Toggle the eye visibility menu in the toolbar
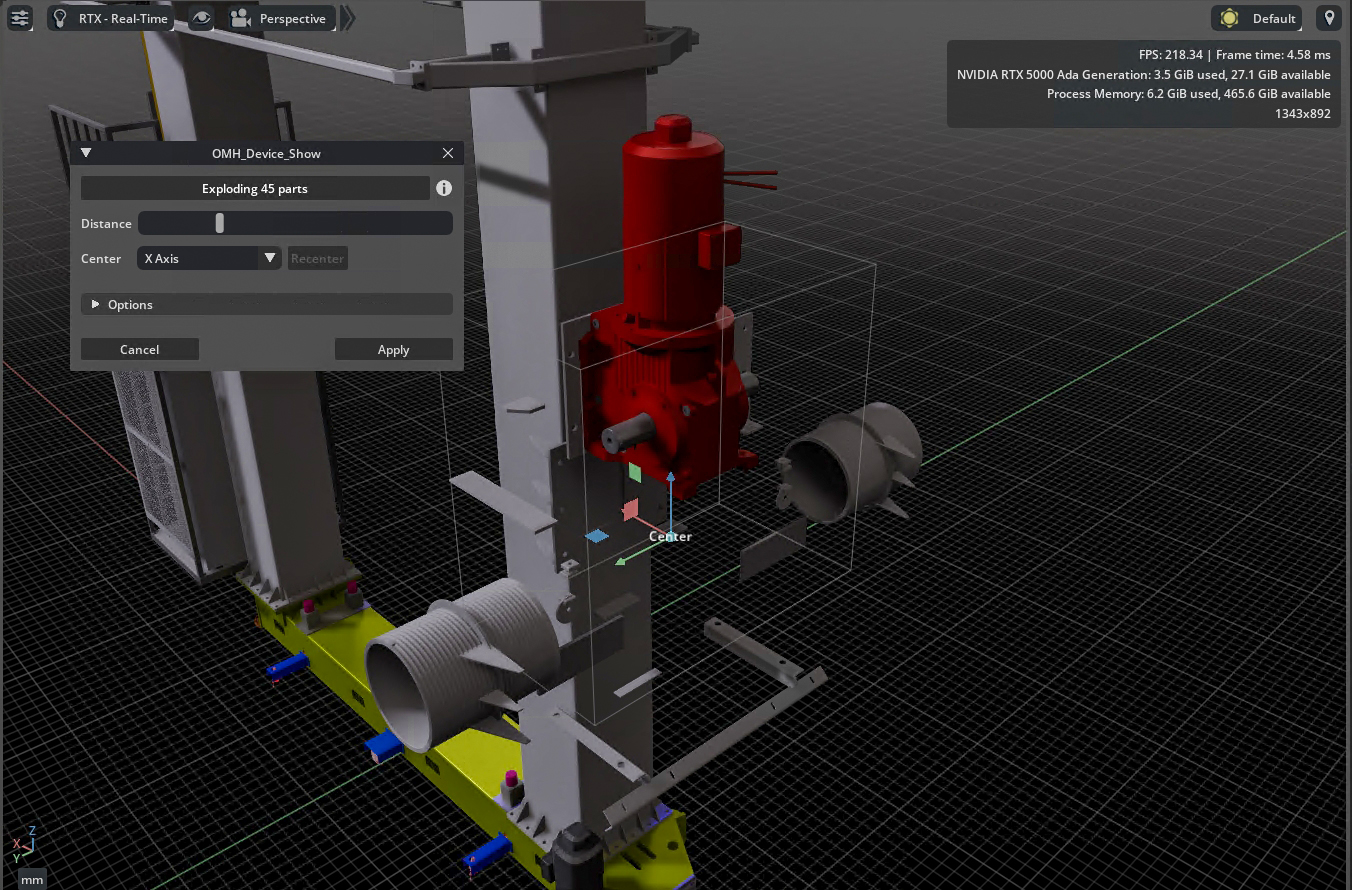Viewport: 1352px width, 890px height. 202,18
